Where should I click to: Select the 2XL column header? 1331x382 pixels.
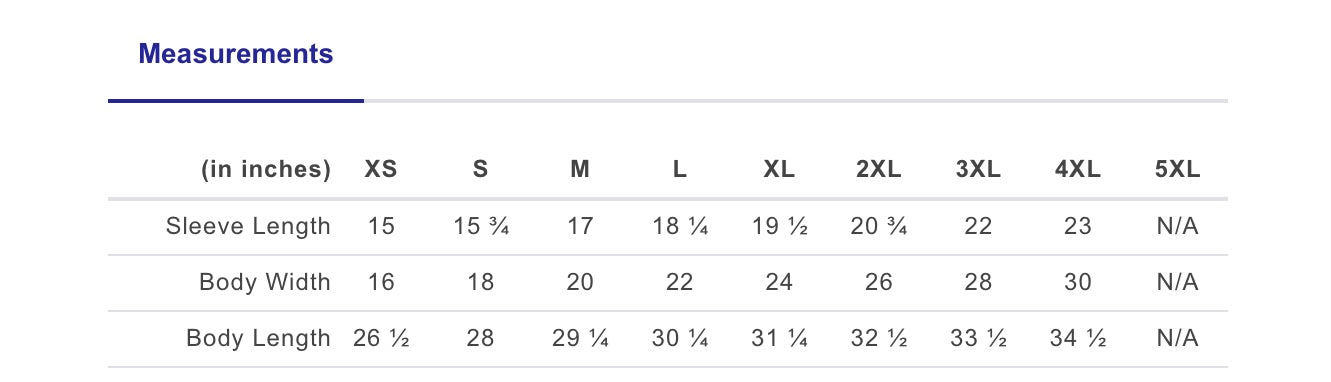point(879,170)
